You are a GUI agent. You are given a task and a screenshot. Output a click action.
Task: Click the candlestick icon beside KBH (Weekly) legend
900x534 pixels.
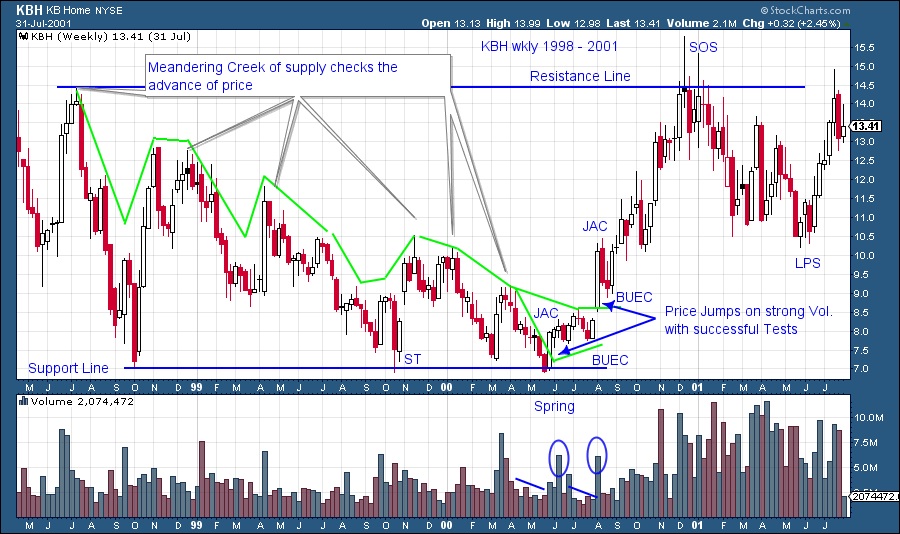[x=24, y=37]
